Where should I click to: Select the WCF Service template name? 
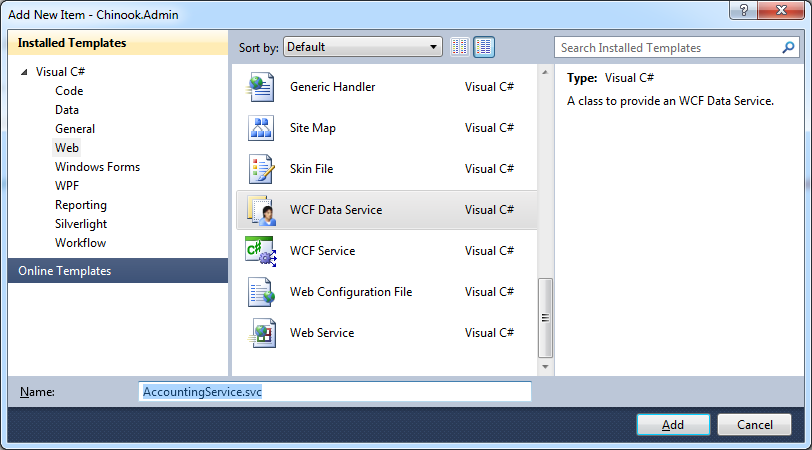323,251
